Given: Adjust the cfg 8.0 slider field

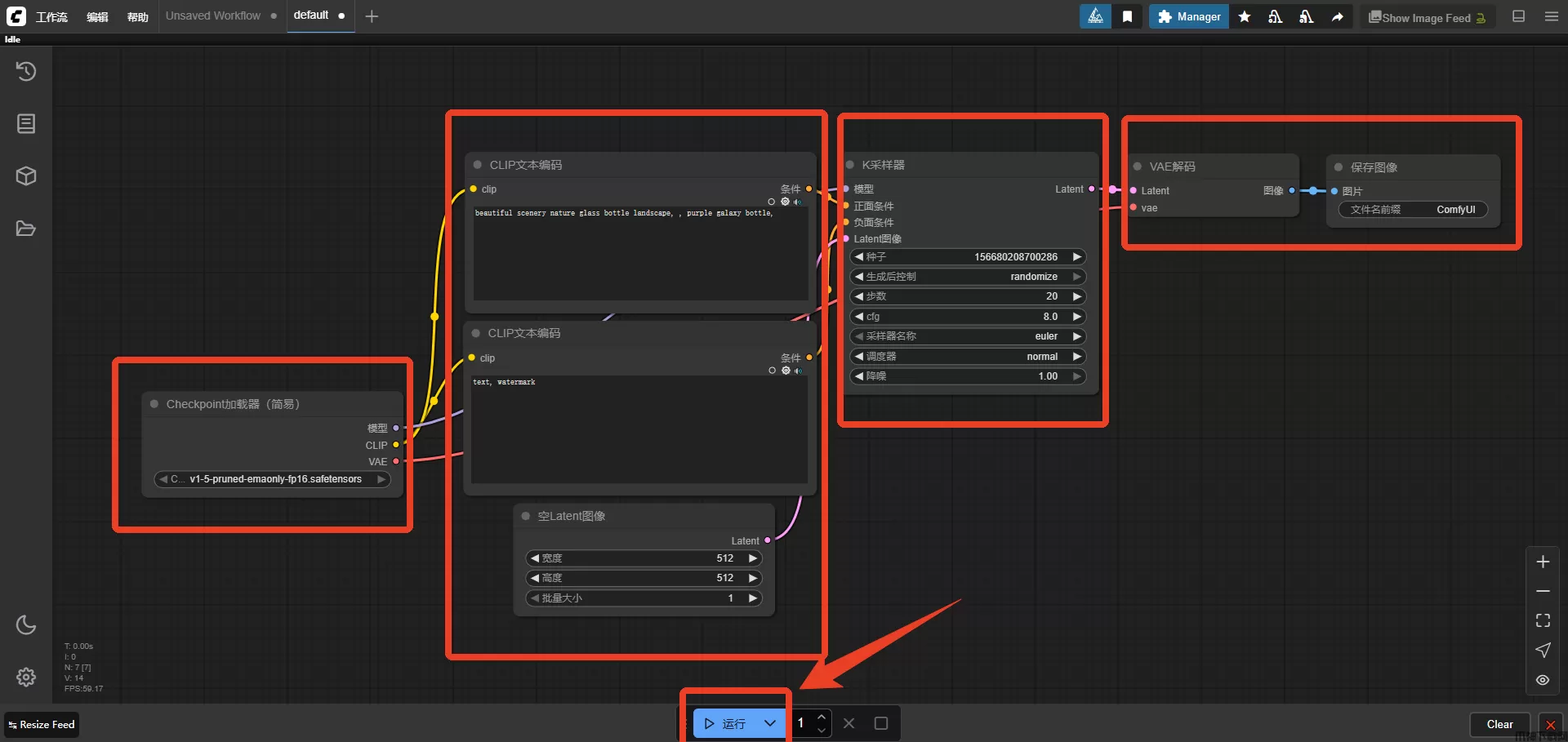Looking at the screenshot, I should click(x=968, y=317).
